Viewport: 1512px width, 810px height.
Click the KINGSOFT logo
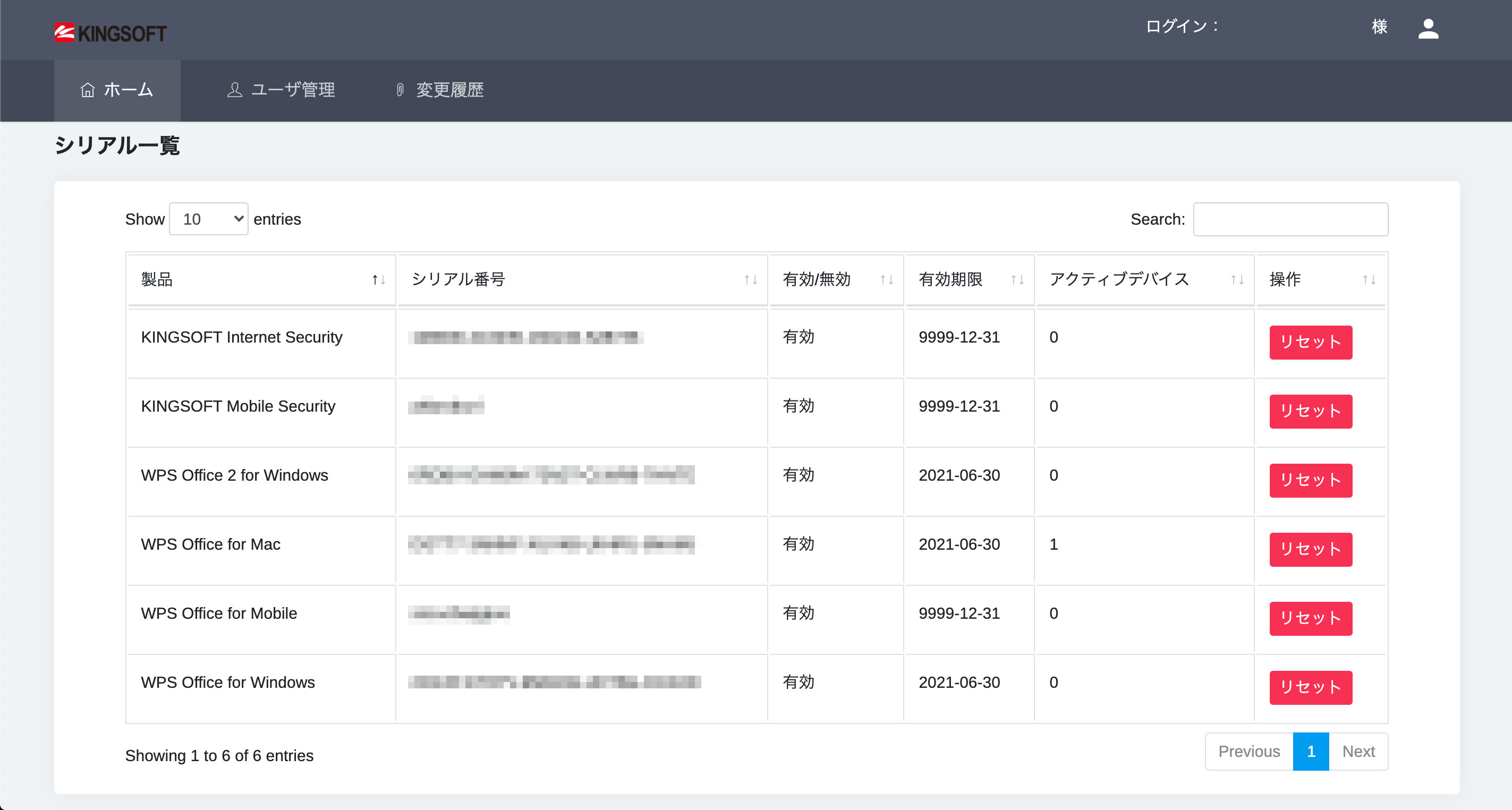(111, 33)
